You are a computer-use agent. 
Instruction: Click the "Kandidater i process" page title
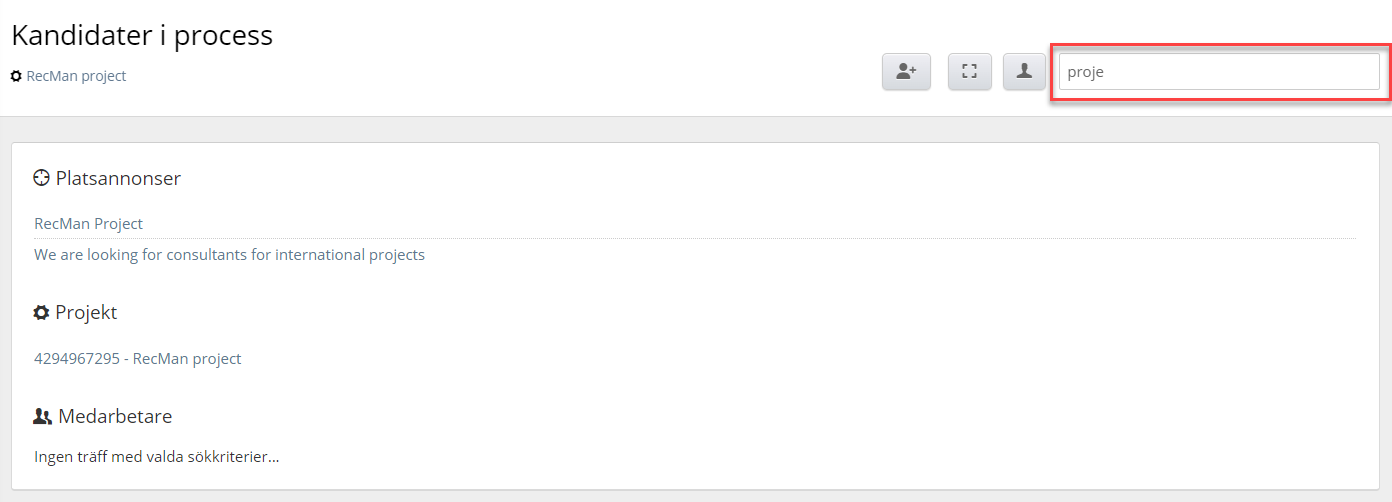(x=142, y=35)
